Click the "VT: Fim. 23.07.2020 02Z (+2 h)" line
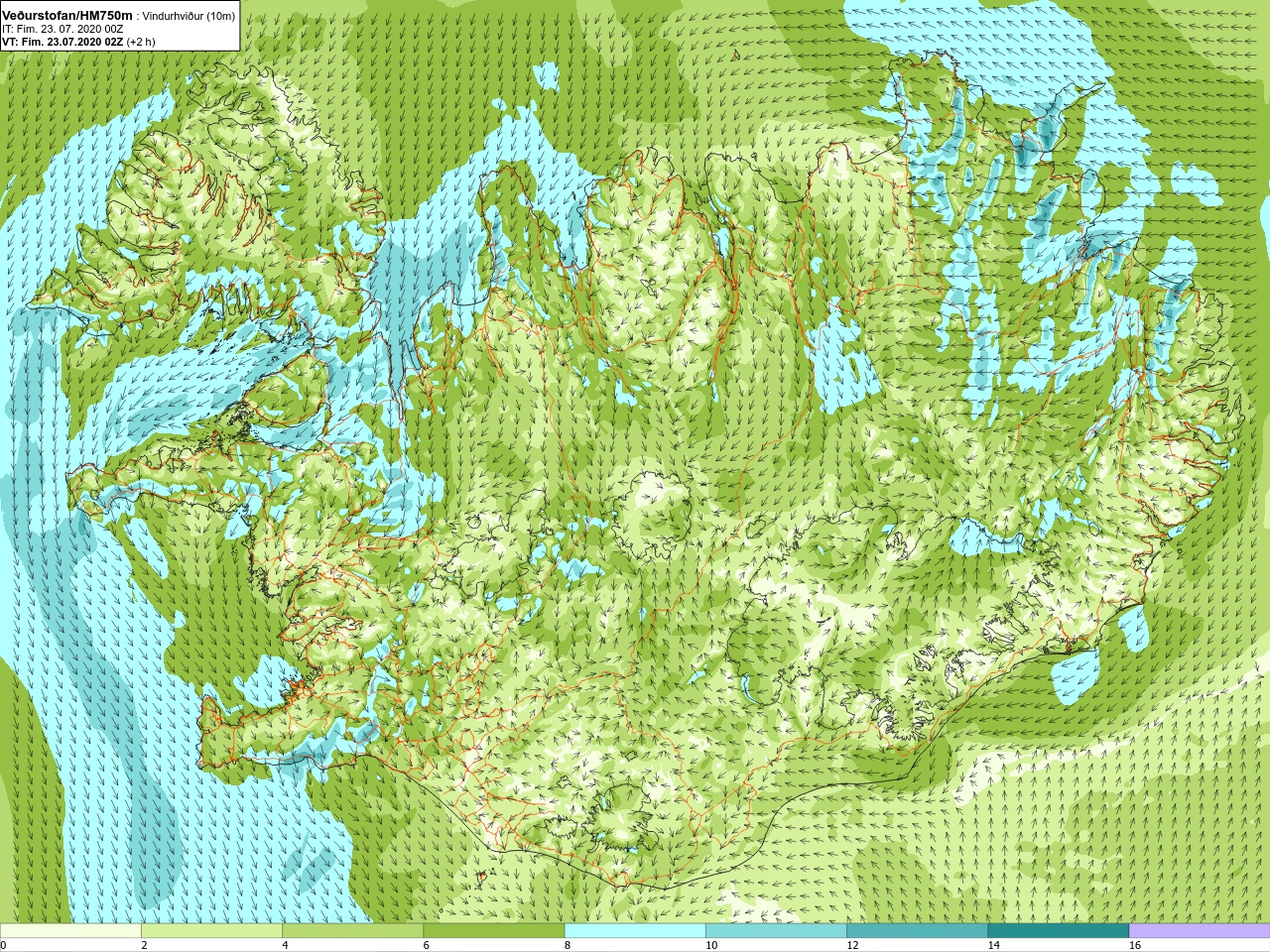The width and height of the screenshot is (1270, 952). pos(78,42)
